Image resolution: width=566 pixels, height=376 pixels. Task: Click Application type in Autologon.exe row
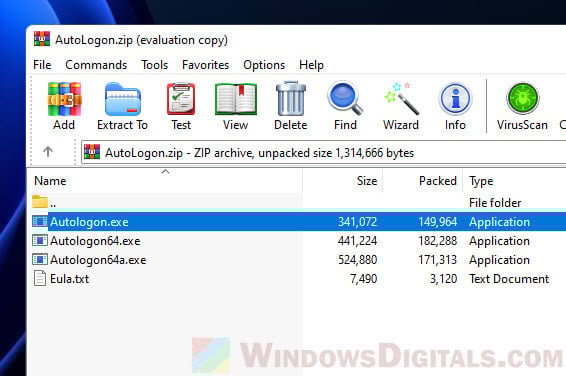tap(499, 222)
